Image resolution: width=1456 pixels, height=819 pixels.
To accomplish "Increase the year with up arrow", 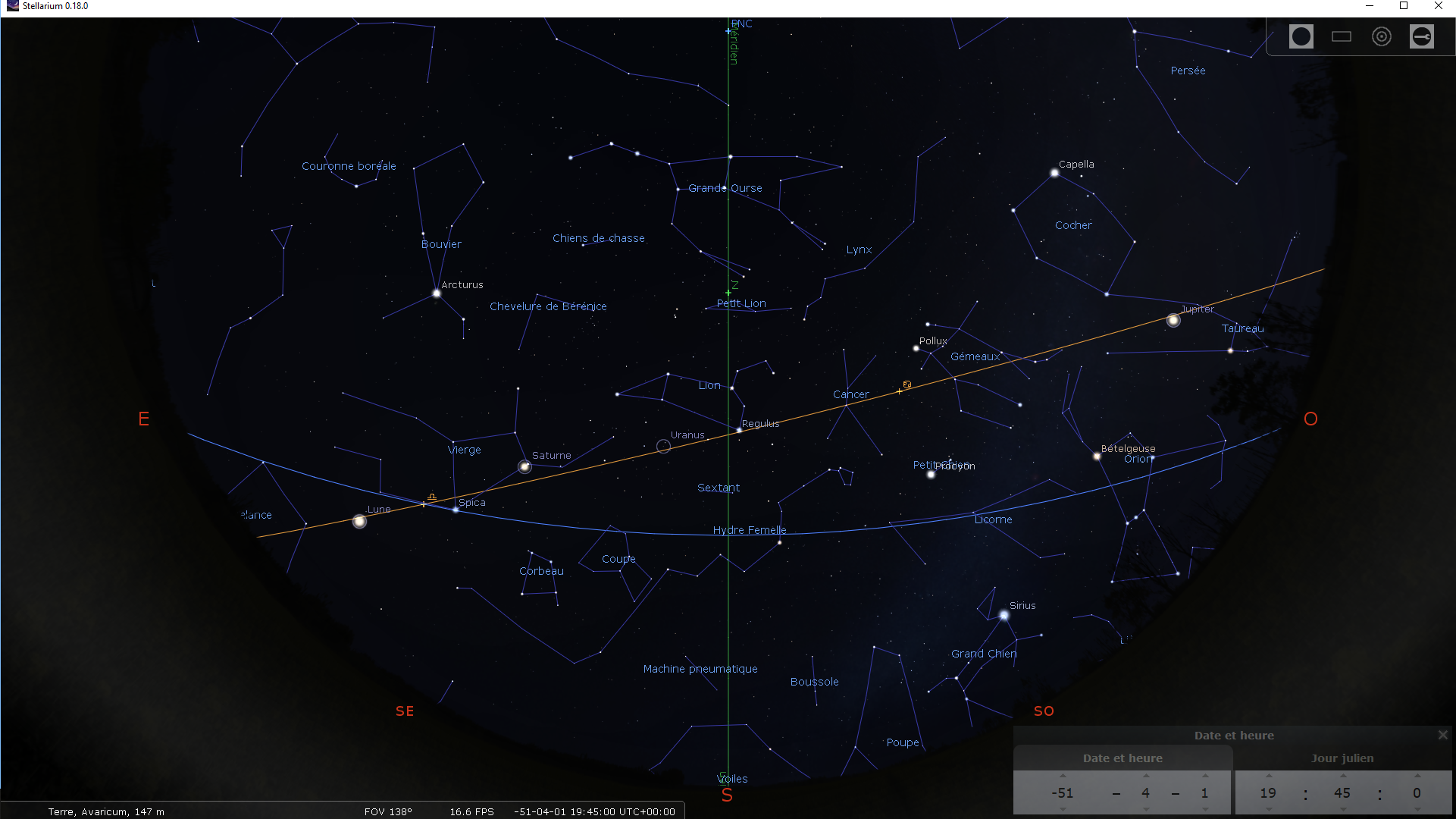I will tap(1063, 776).
